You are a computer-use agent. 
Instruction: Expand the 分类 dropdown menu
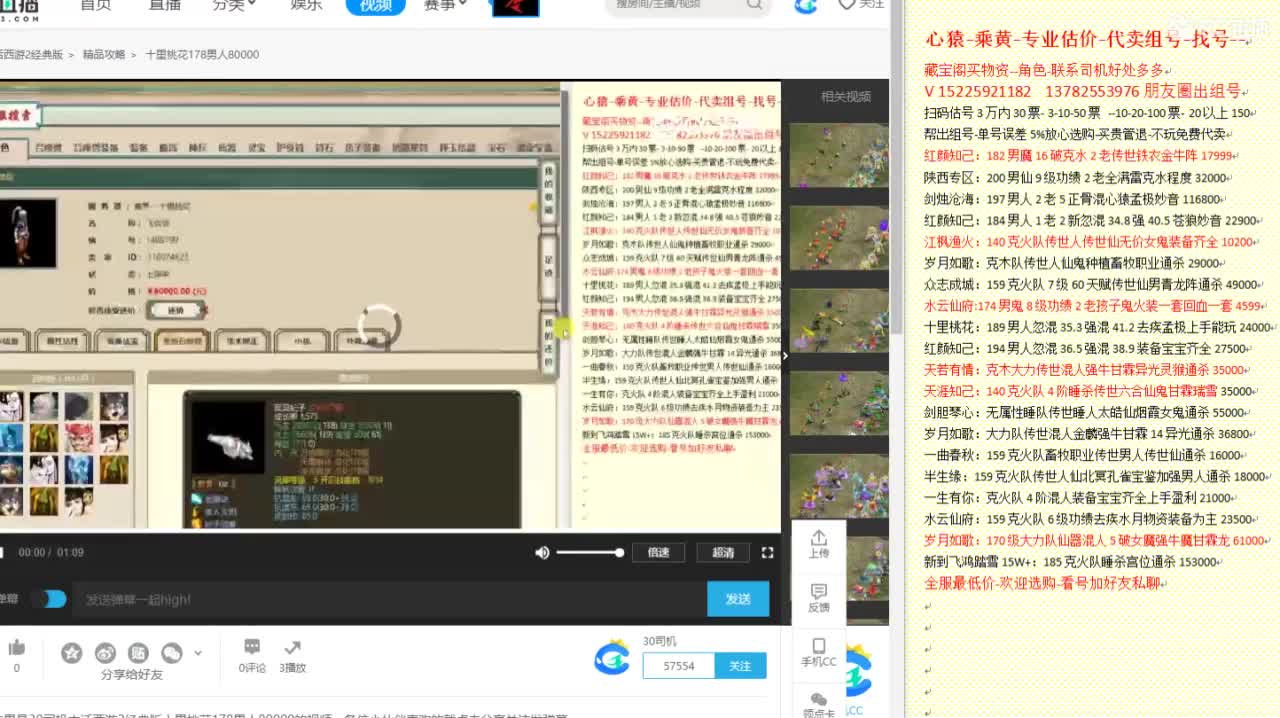click(x=234, y=5)
